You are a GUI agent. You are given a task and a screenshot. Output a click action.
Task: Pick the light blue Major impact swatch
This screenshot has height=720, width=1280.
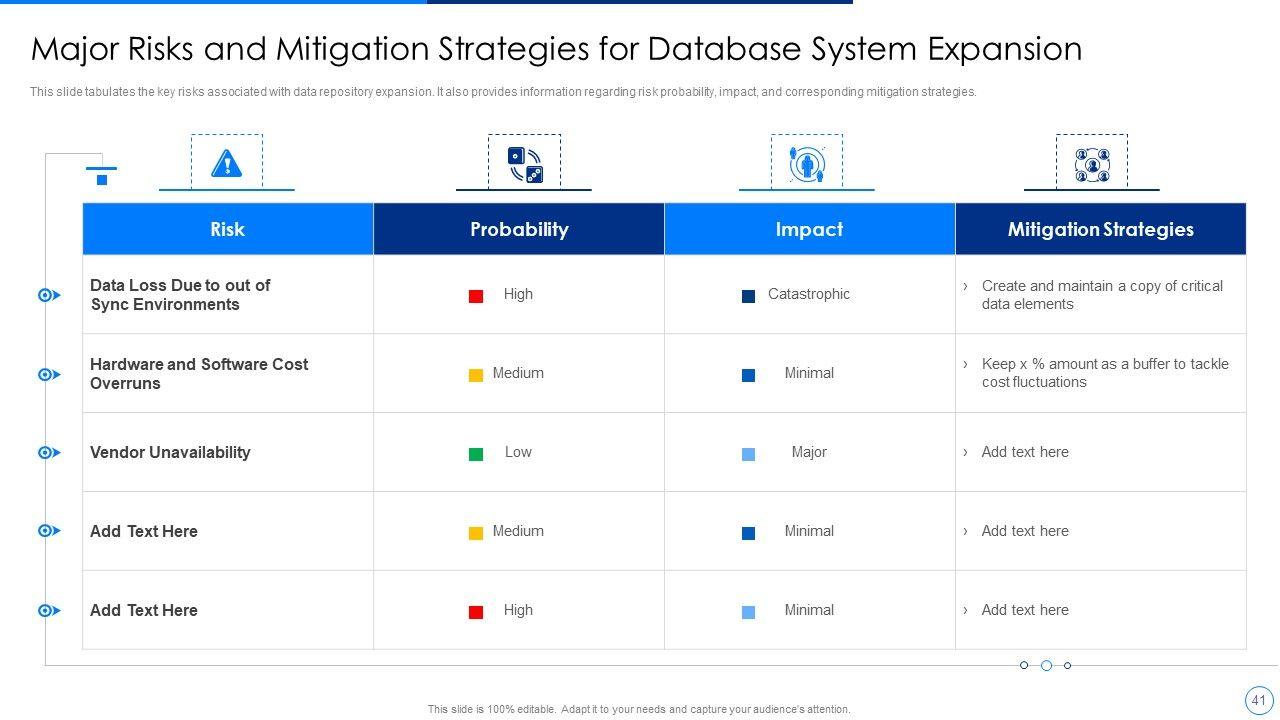coord(748,454)
